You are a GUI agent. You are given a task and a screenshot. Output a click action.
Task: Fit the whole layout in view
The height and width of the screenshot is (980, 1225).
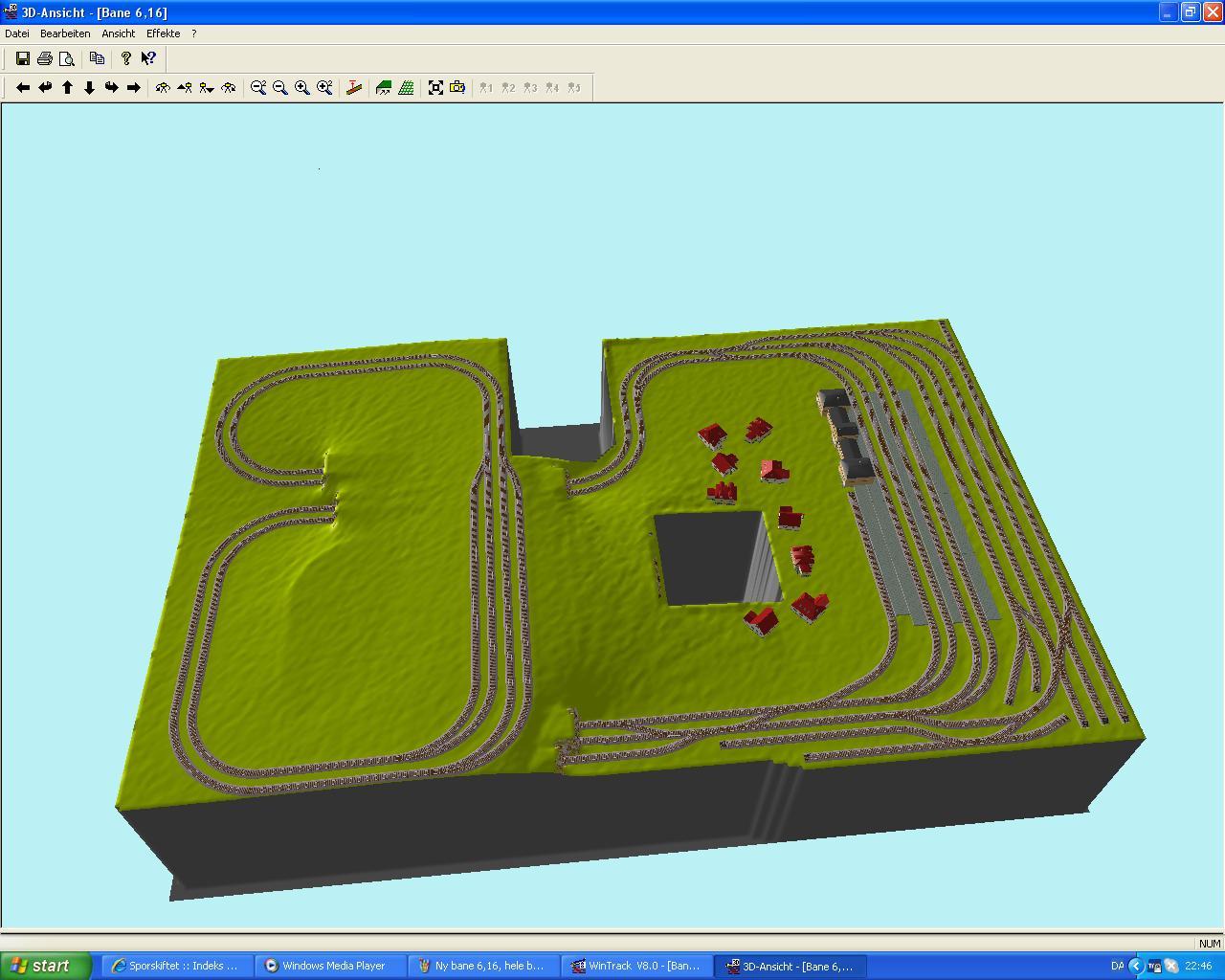tap(435, 87)
